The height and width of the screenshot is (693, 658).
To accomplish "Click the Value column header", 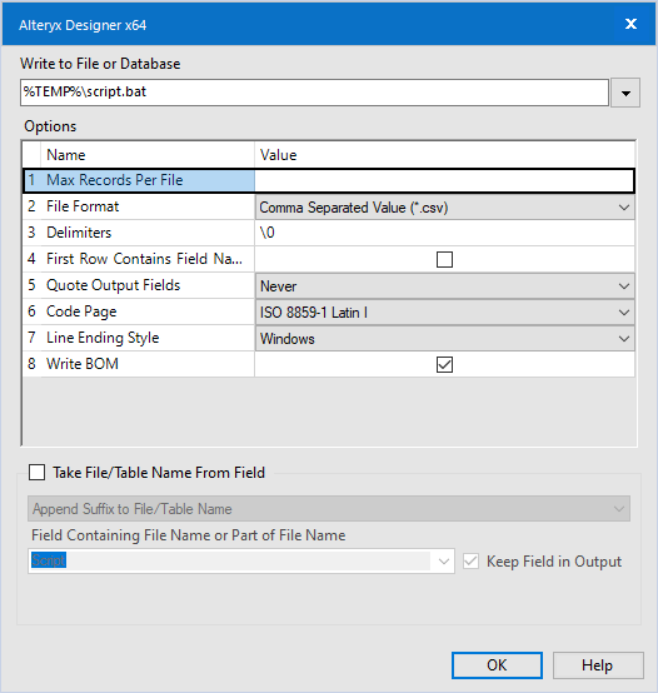I will 445,155.
